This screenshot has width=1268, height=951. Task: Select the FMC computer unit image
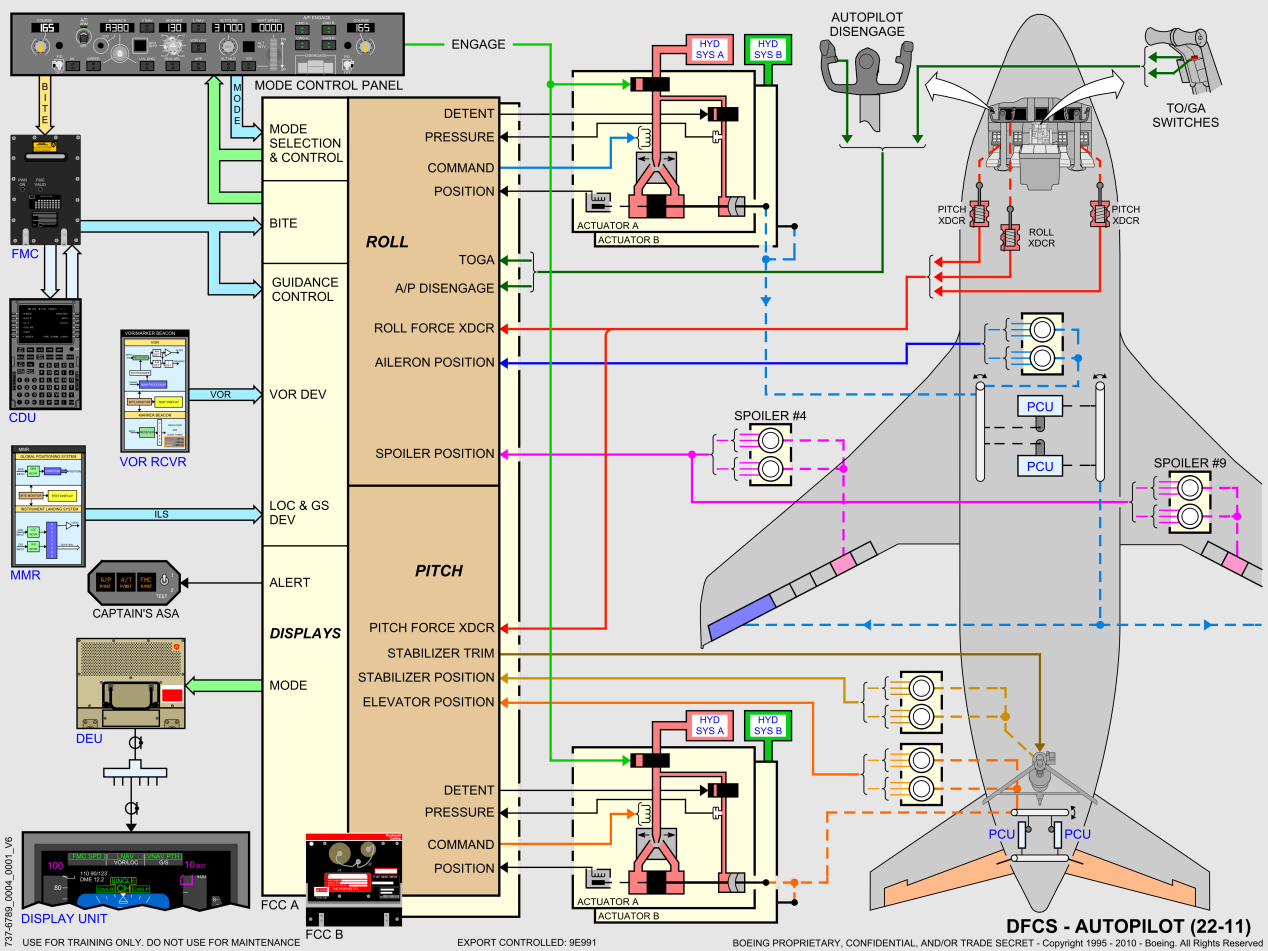(45, 189)
